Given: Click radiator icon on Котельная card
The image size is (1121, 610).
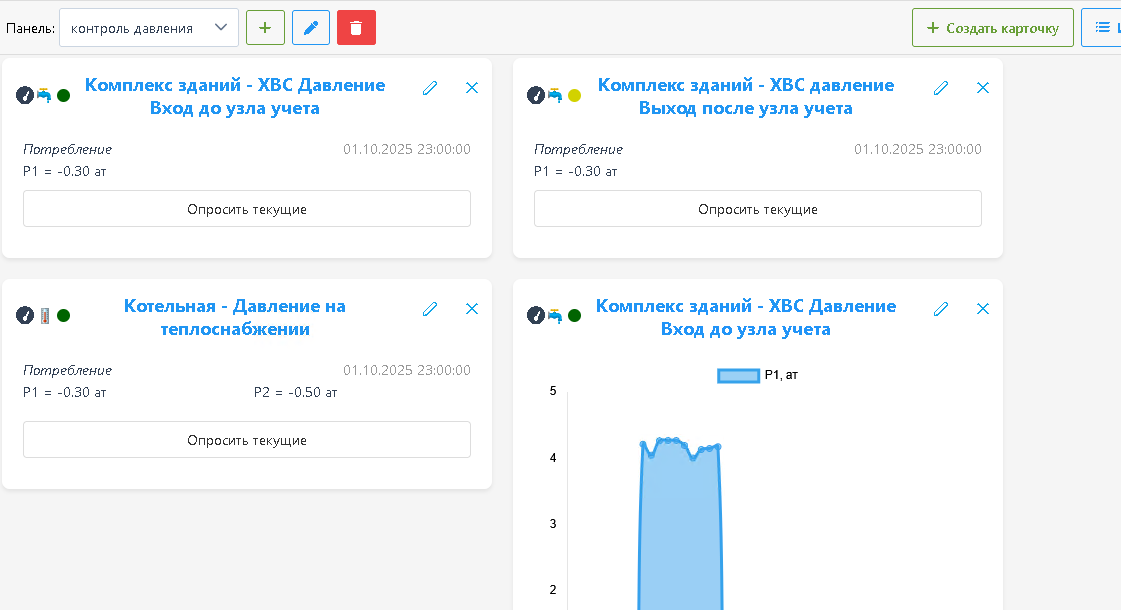Looking at the screenshot, I should click(x=45, y=316).
